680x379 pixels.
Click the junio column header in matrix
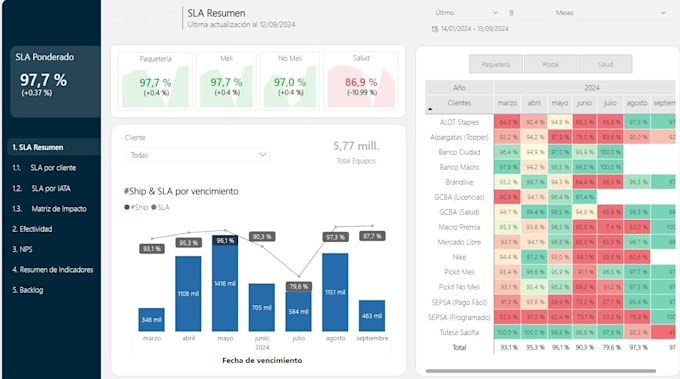pos(584,103)
